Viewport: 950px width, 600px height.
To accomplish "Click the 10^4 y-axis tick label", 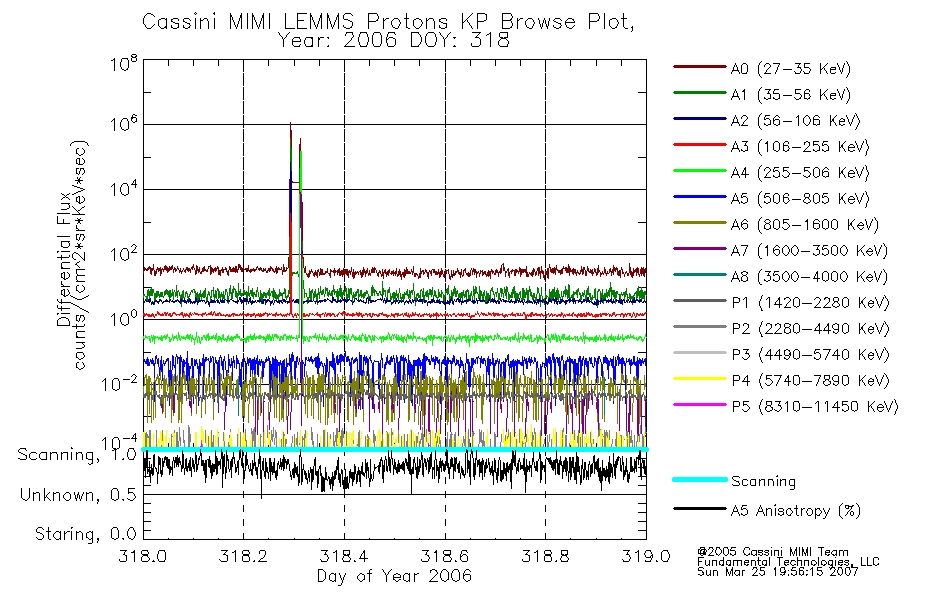I will 124,189.
